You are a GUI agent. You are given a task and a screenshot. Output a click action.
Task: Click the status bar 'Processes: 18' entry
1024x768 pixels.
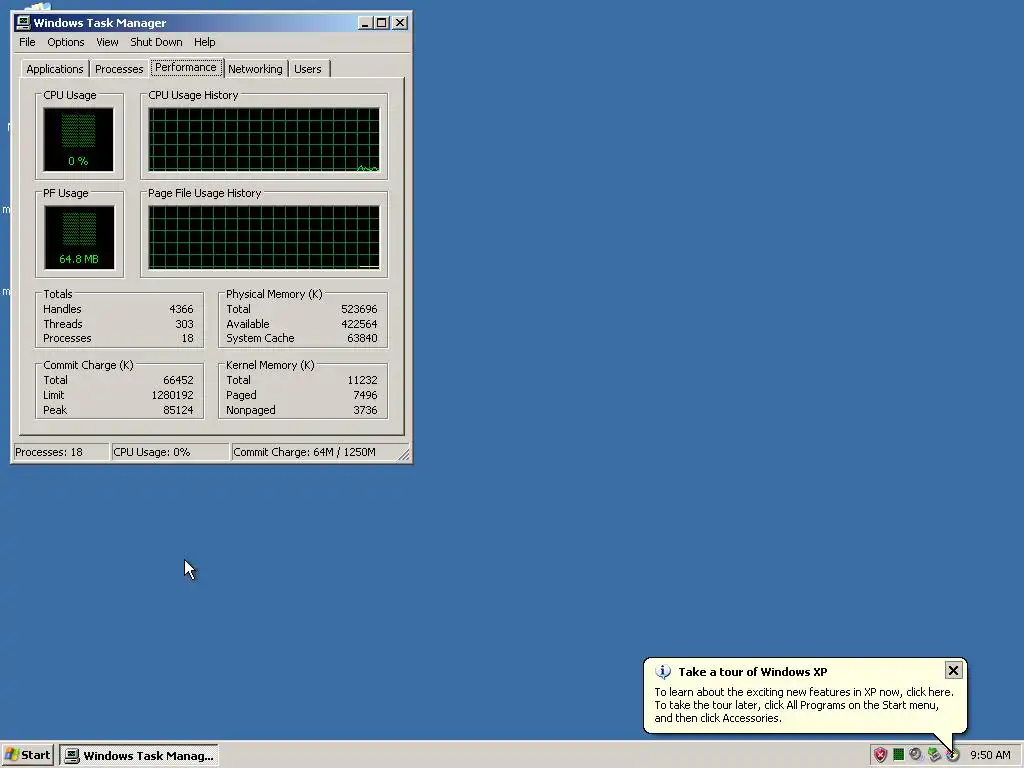pos(61,452)
